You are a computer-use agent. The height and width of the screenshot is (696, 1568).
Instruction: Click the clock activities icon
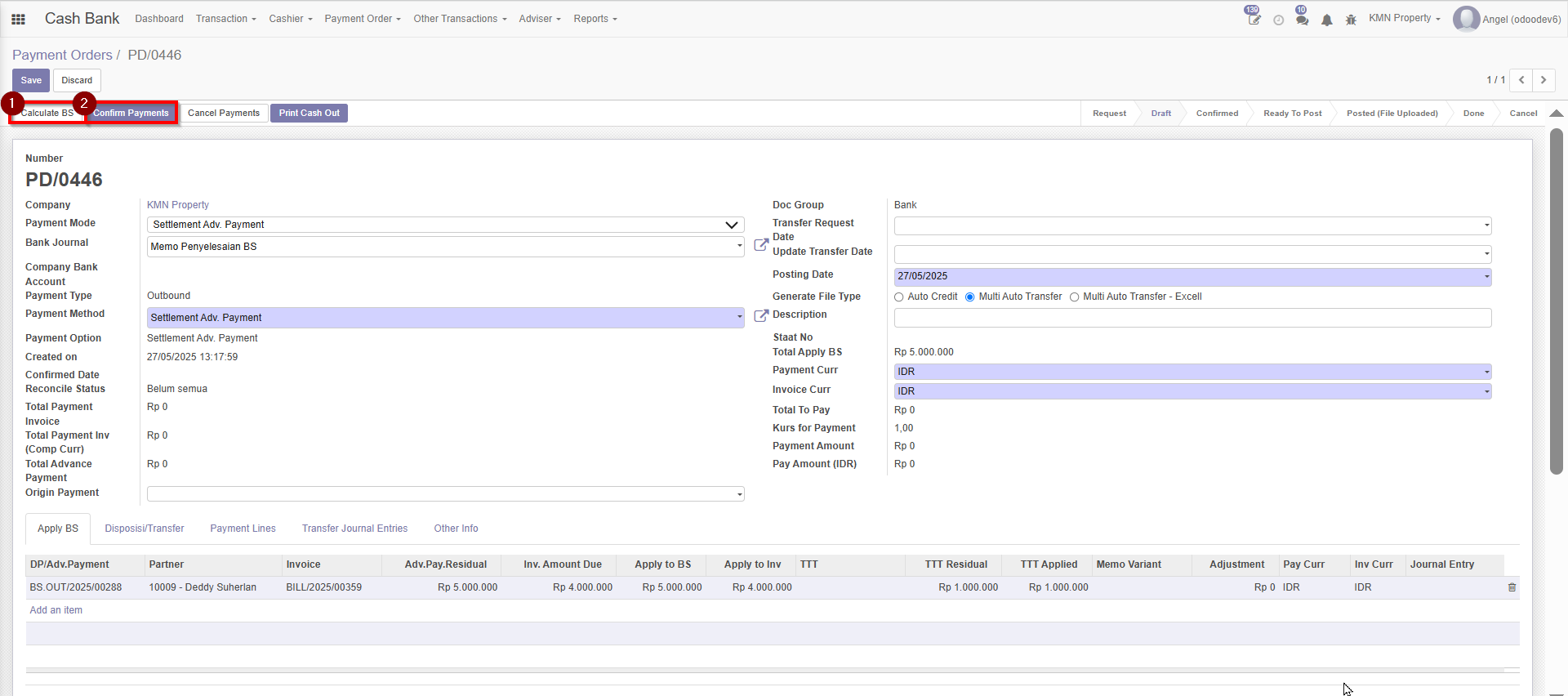(x=1278, y=20)
